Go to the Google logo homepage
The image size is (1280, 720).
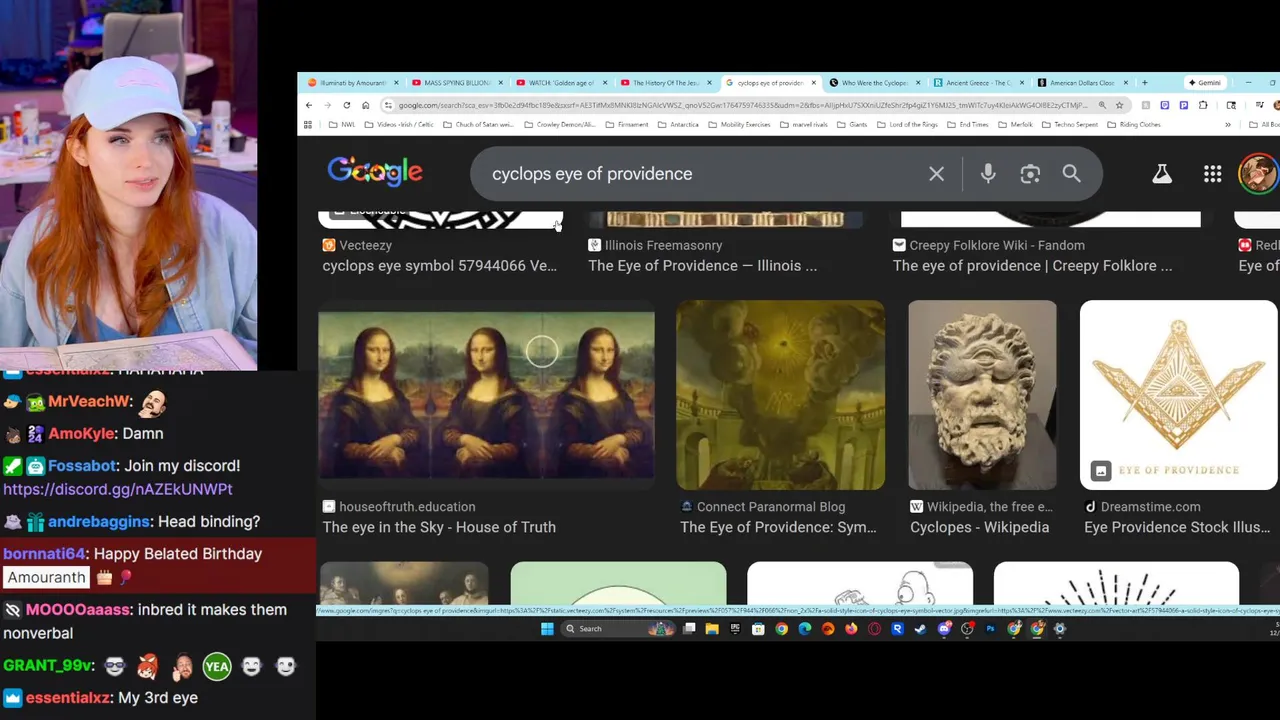pos(375,172)
